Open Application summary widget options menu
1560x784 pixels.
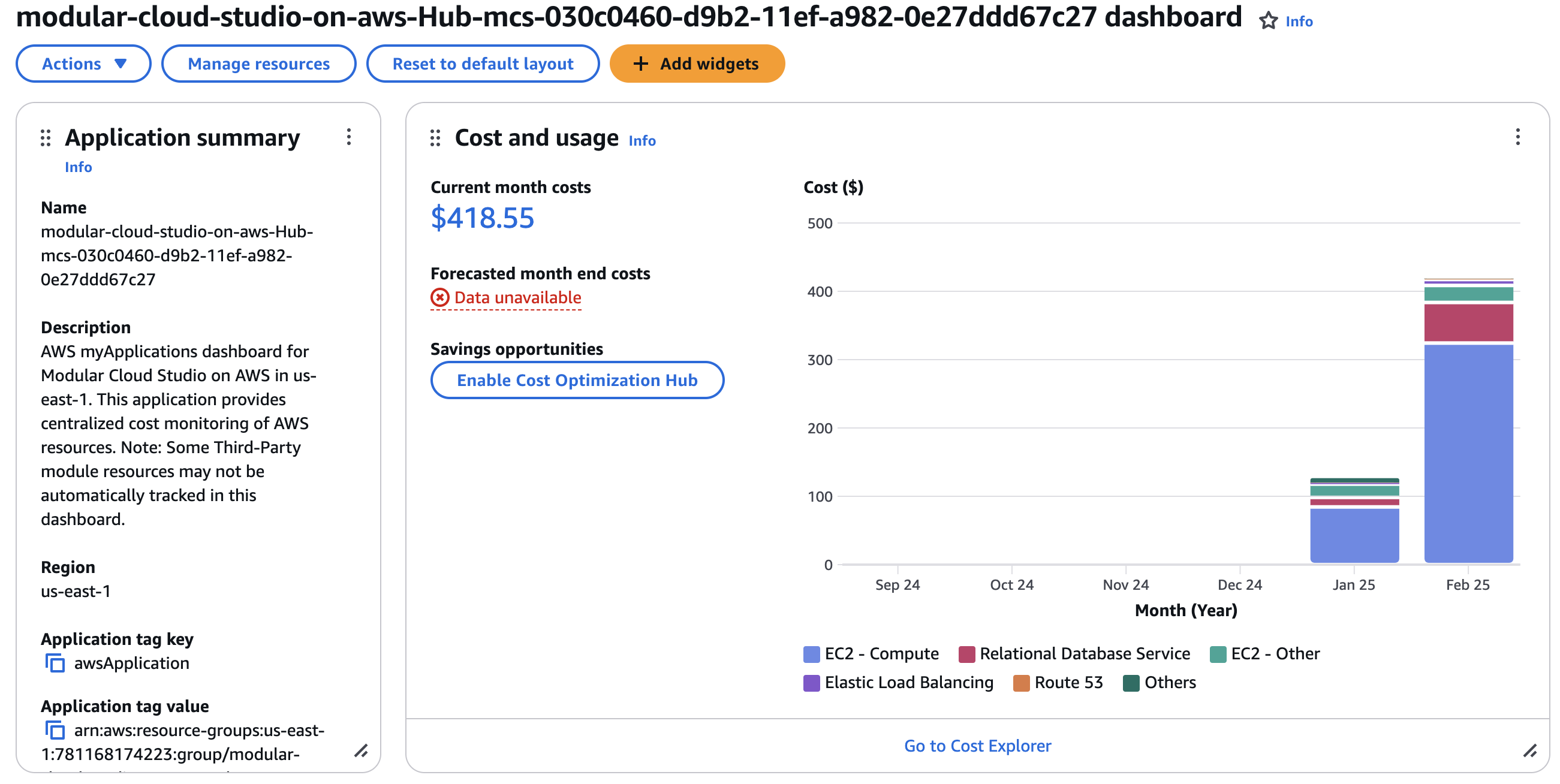coord(349,137)
